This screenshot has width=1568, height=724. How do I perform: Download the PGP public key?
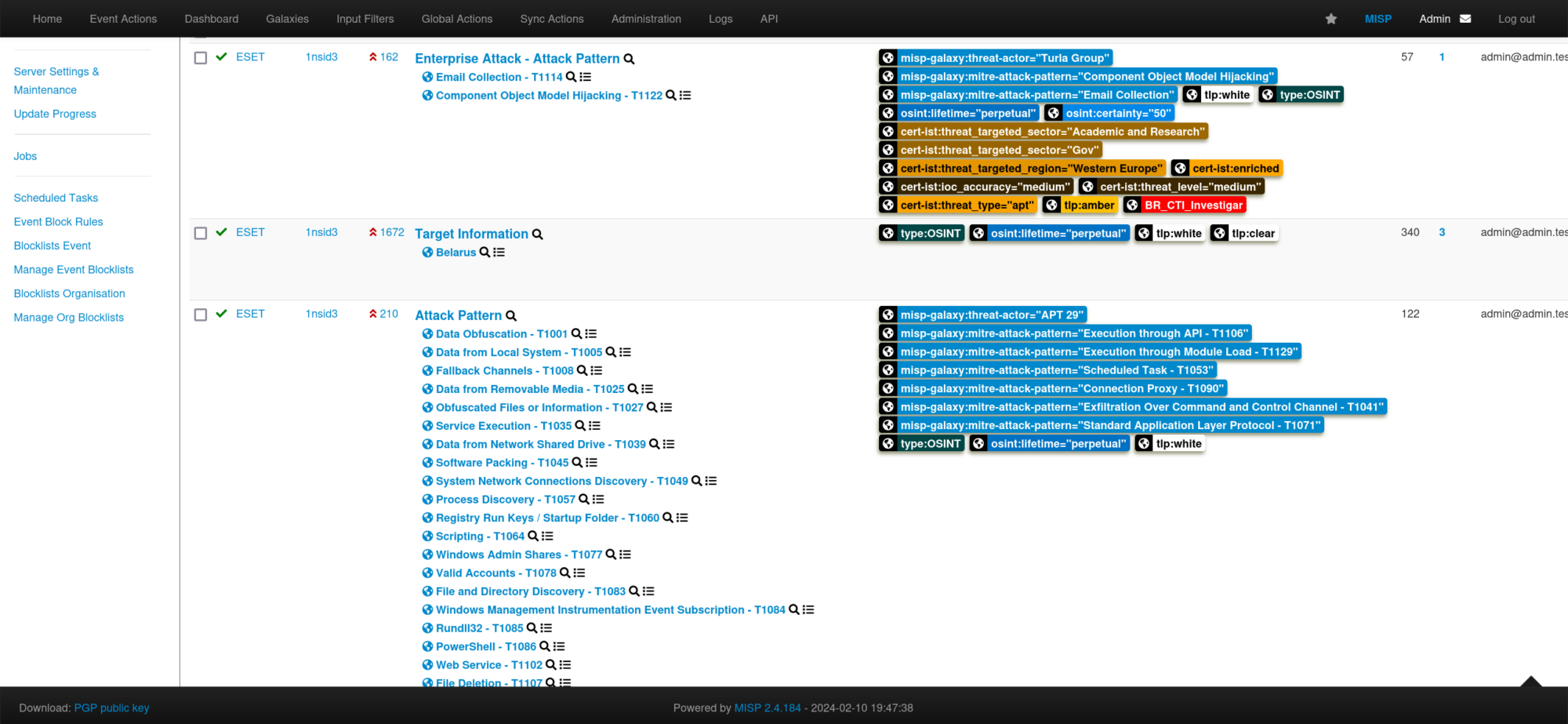111,708
